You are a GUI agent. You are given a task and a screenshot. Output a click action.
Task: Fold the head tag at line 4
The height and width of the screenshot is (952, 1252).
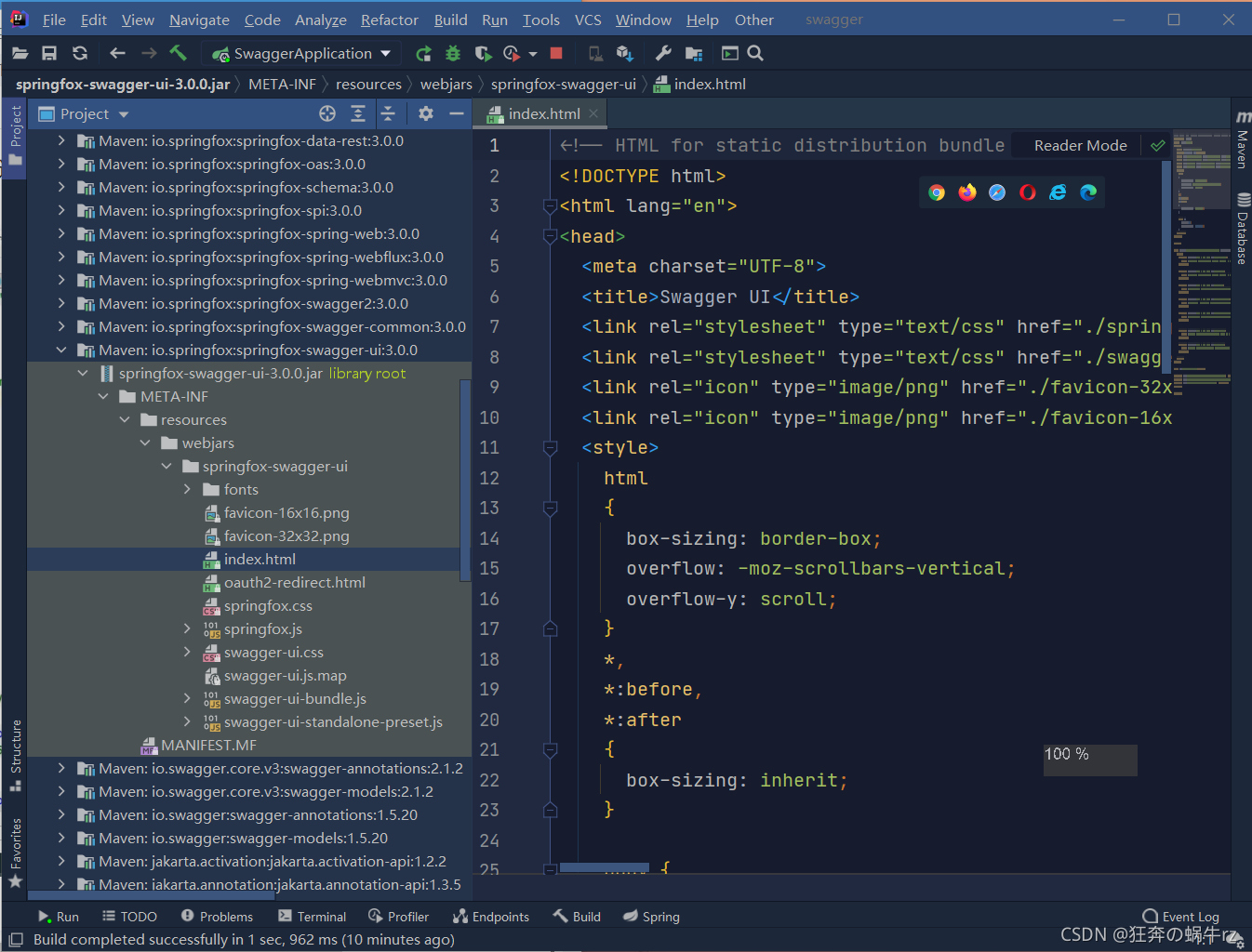click(550, 236)
